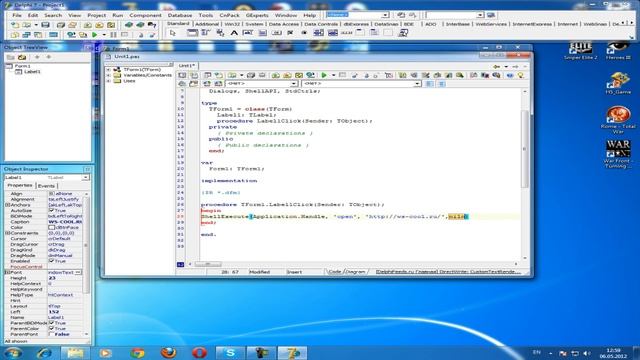Click the Help contents icon in main toolbar

[x=152, y=25]
